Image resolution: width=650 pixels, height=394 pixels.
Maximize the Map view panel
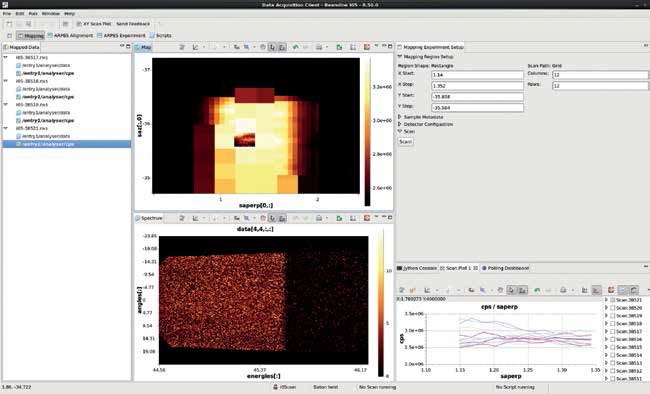[x=390, y=46]
